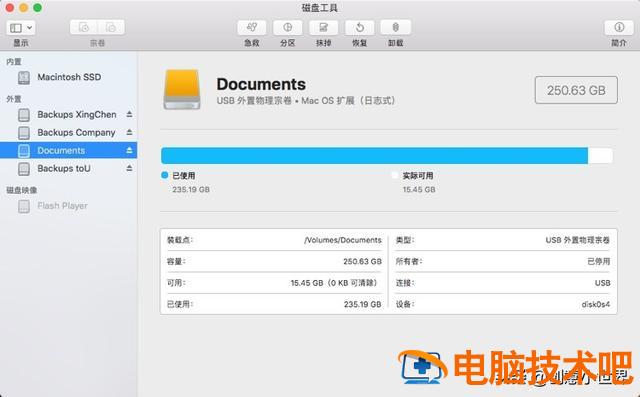Click the 15.45 GB (0 KB 可清除) value
640x397 pixels.
click(x=336, y=283)
